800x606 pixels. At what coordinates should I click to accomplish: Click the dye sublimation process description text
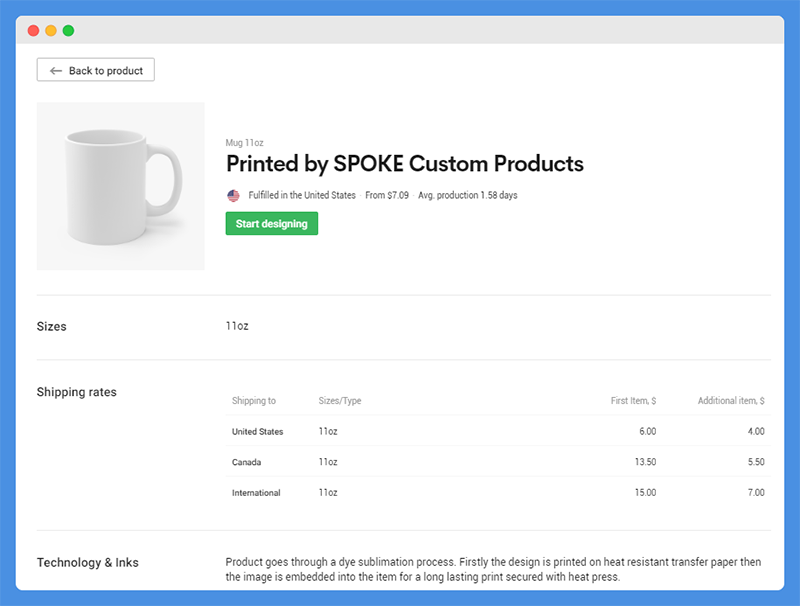493,569
